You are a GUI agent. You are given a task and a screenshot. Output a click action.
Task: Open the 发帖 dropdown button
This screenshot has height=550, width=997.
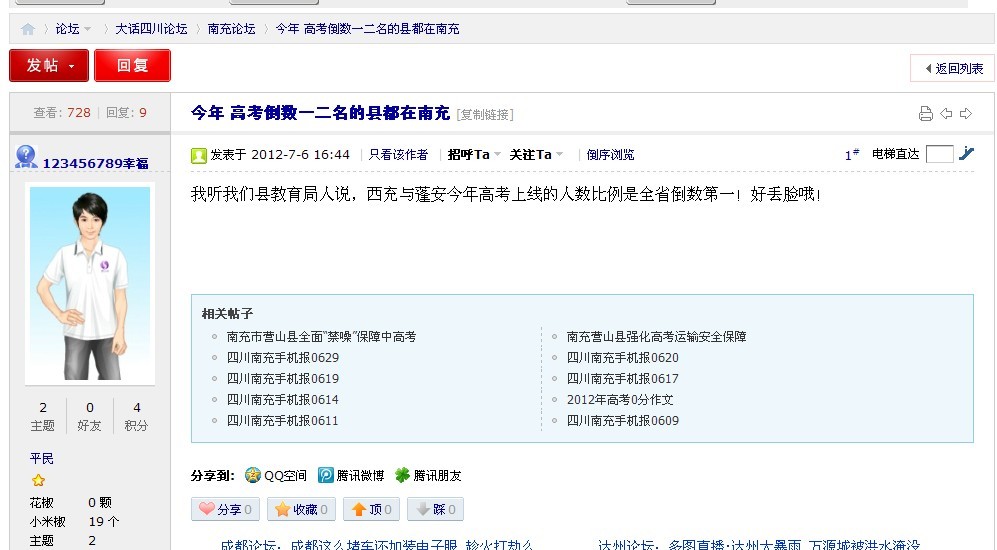(49, 66)
